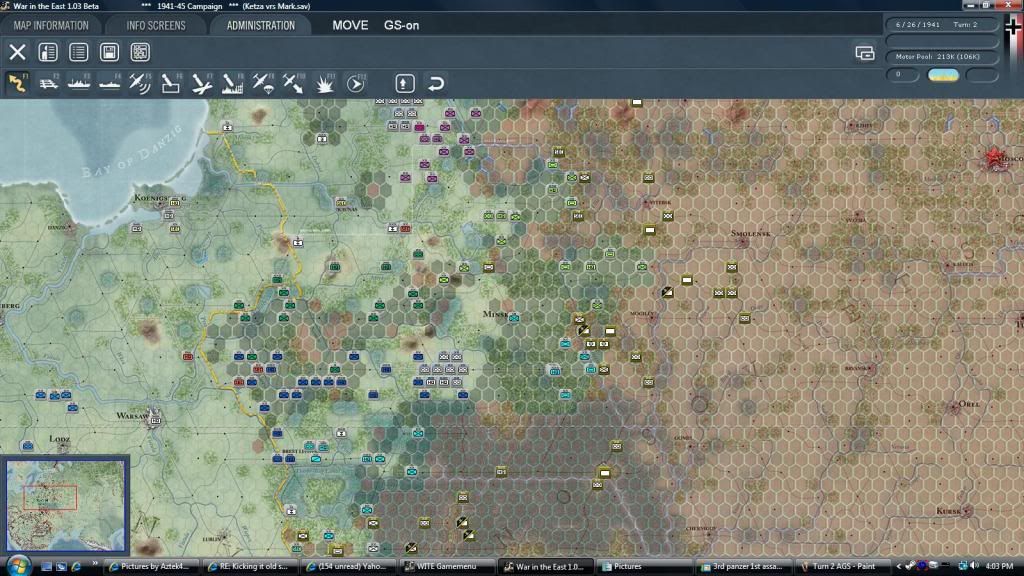Click the 4:03 PM taskbar clock
Screen dimensions: 1024x576
pos(999,566)
